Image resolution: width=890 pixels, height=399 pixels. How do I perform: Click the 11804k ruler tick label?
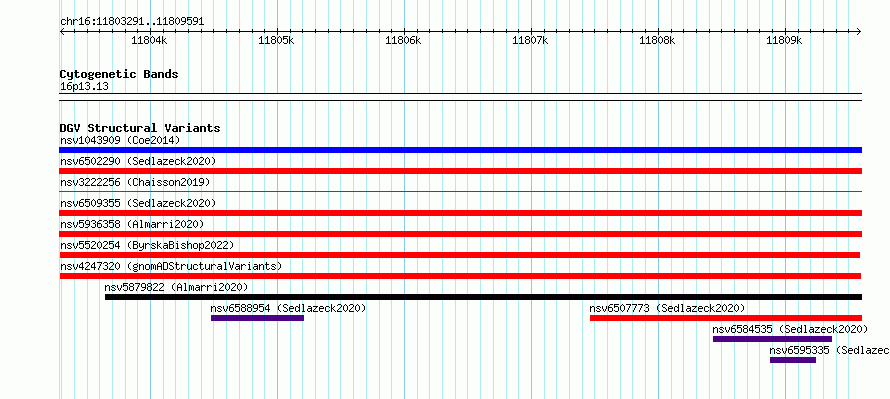(149, 40)
